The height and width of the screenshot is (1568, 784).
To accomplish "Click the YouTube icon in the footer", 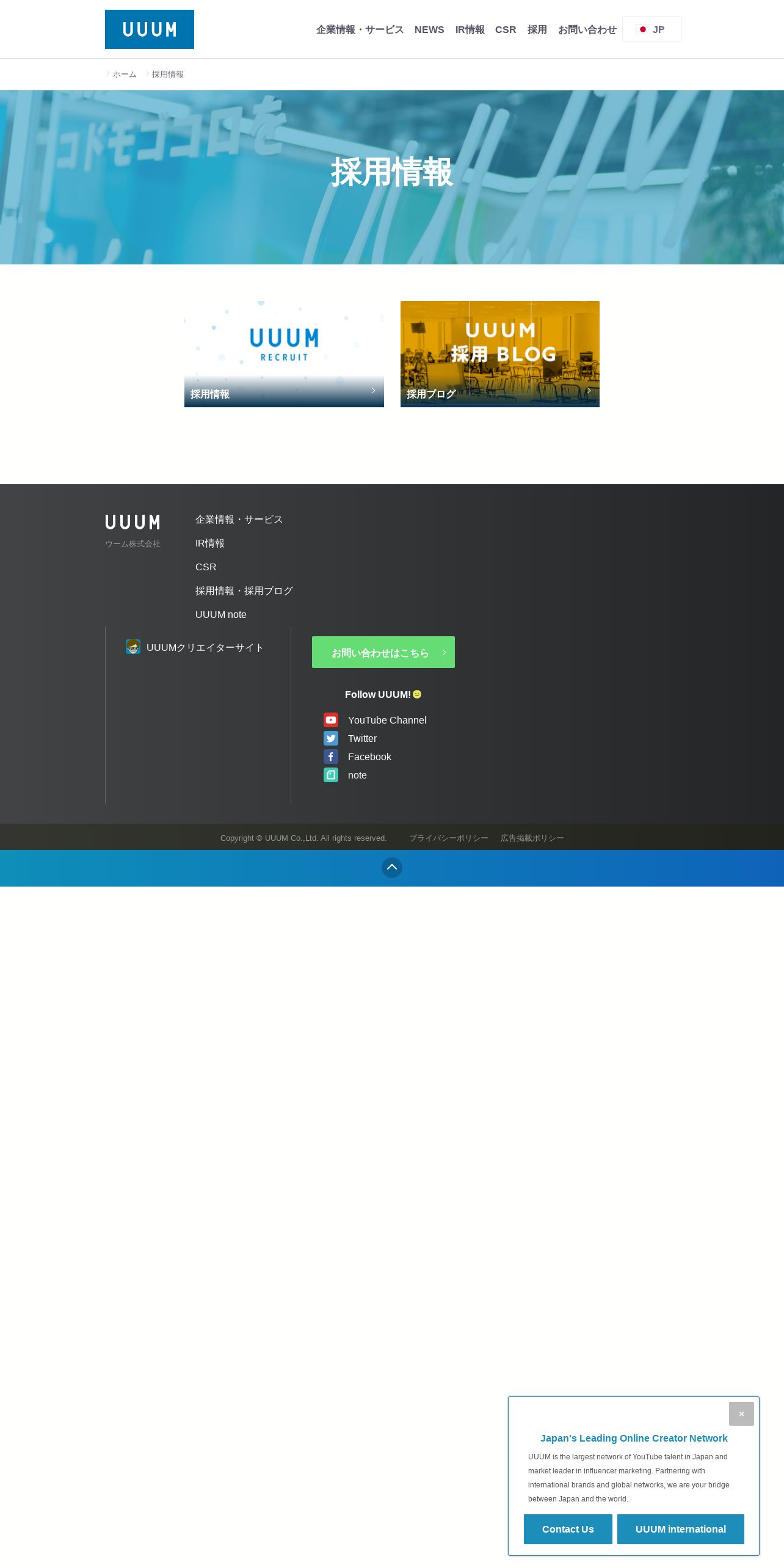I will [331, 720].
